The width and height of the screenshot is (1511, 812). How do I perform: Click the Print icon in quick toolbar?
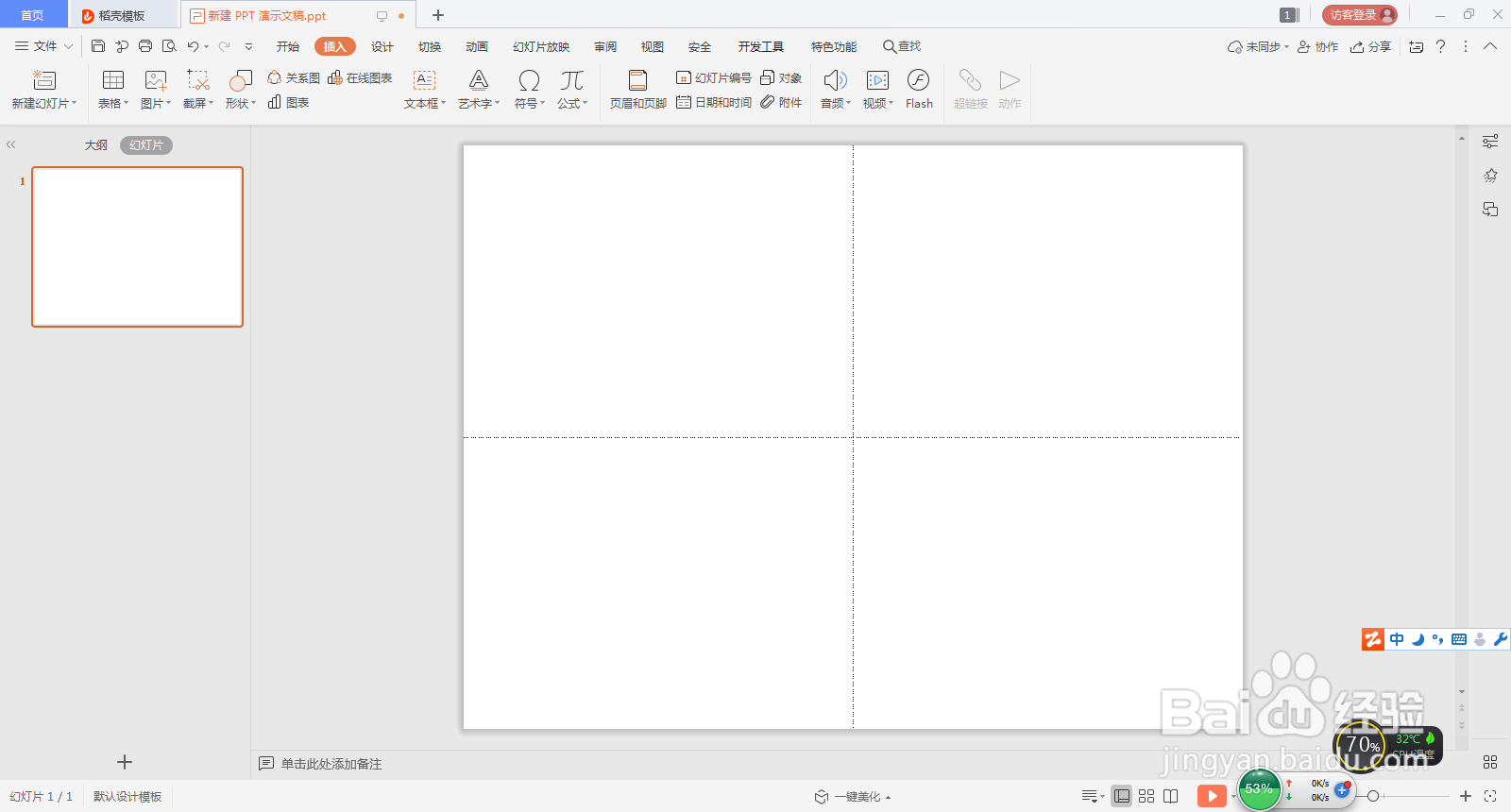pyautogui.click(x=145, y=46)
